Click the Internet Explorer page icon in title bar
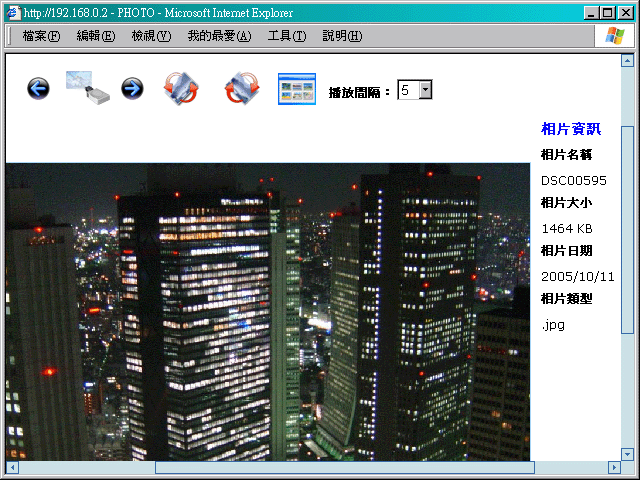The width and height of the screenshot is (640, 480). click(13, 13)
